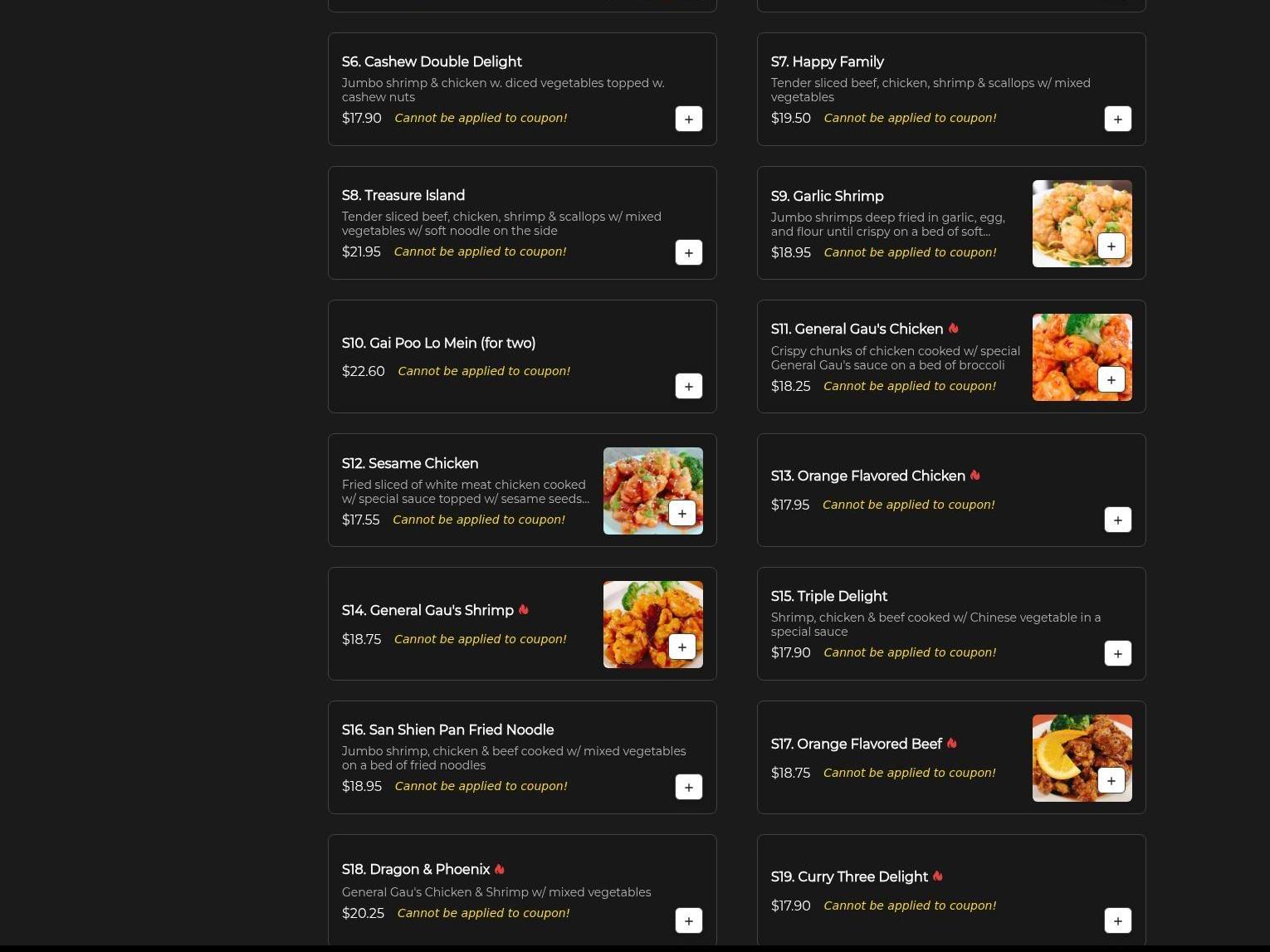This screenshot has height=952, width=1270.
Task: Open S17. Orange Flavored Beef item name
Action: pyautogui.click(x=857, y=744)
